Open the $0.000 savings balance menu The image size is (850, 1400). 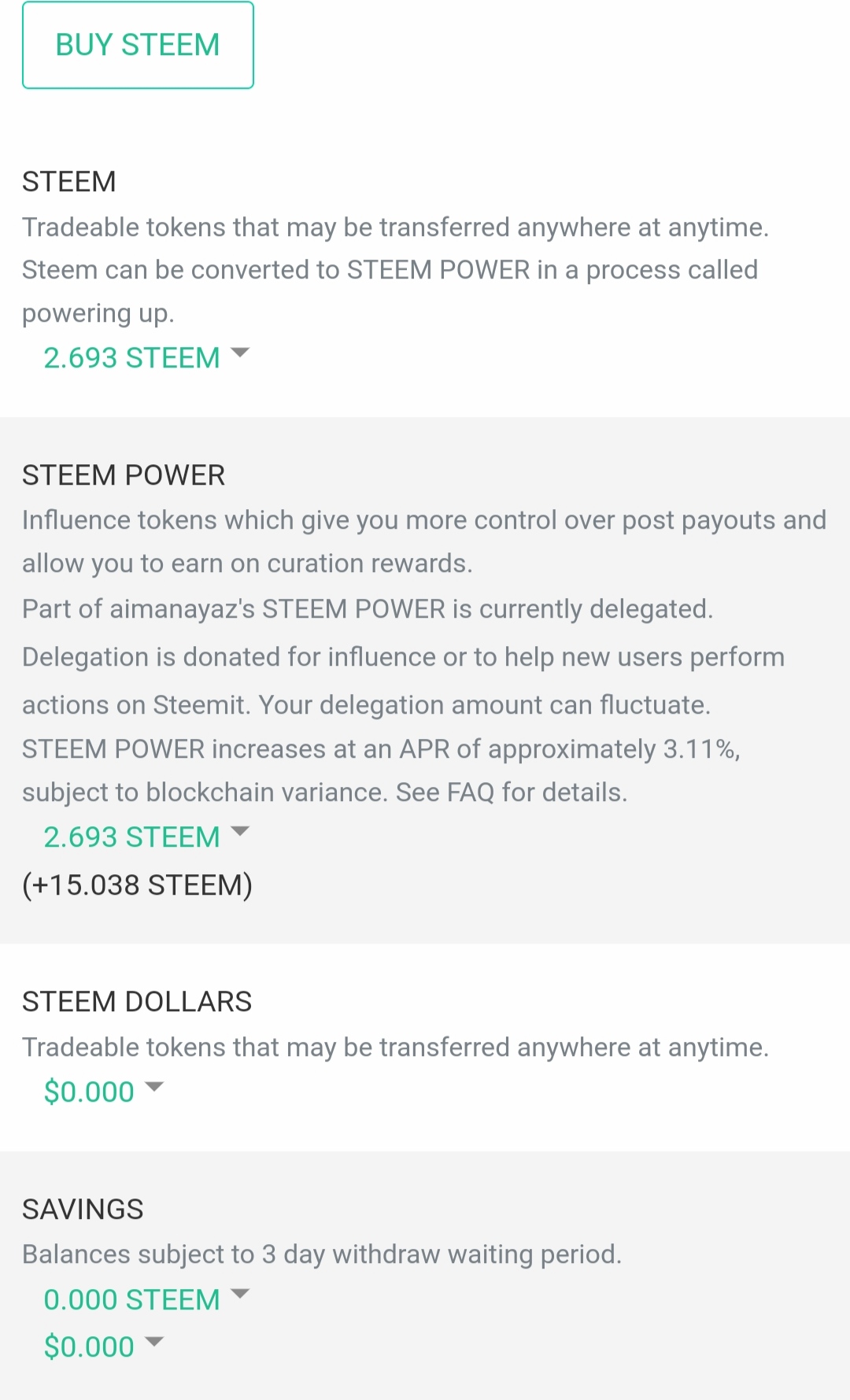(89, 1347)
